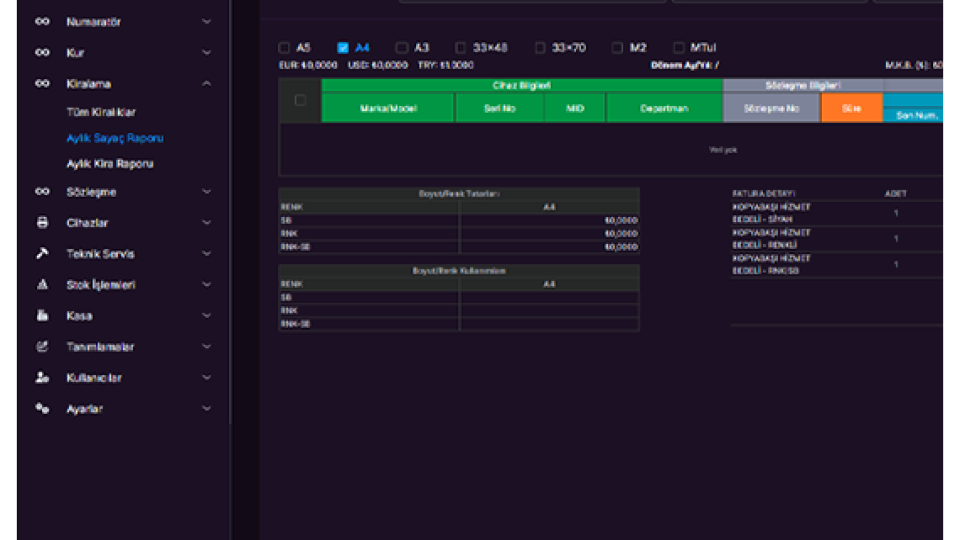The width and height of the screenshot is (960, 540).
Task: Click the Cihaz Bilgileri group header
Action: coord(522,85)
